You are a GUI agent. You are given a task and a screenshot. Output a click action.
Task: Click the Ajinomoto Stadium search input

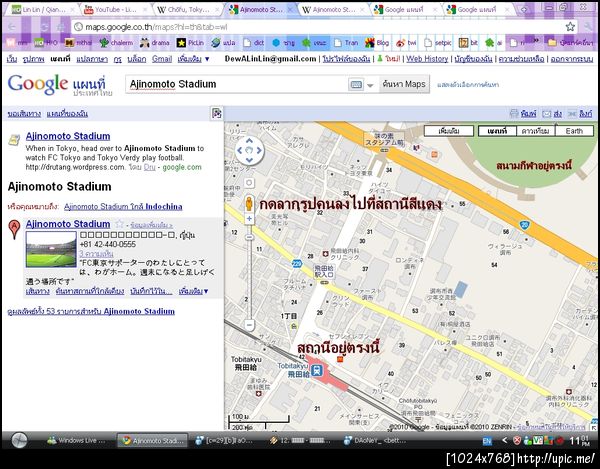click(x=237, y=85)
